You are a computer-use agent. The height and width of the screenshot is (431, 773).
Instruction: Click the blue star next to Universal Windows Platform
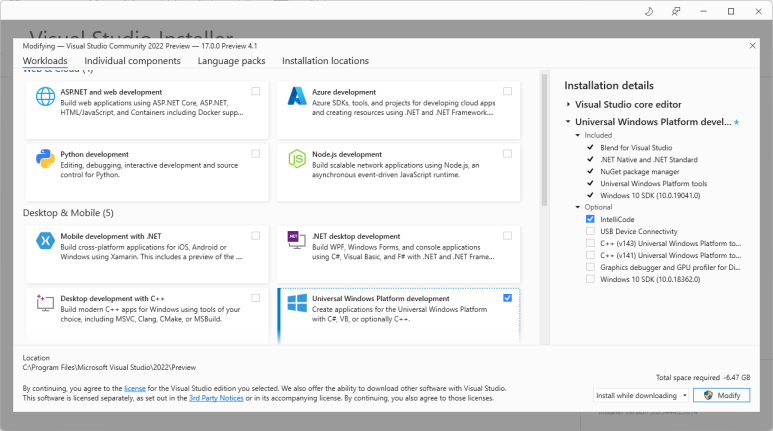[x=737, y=122]
